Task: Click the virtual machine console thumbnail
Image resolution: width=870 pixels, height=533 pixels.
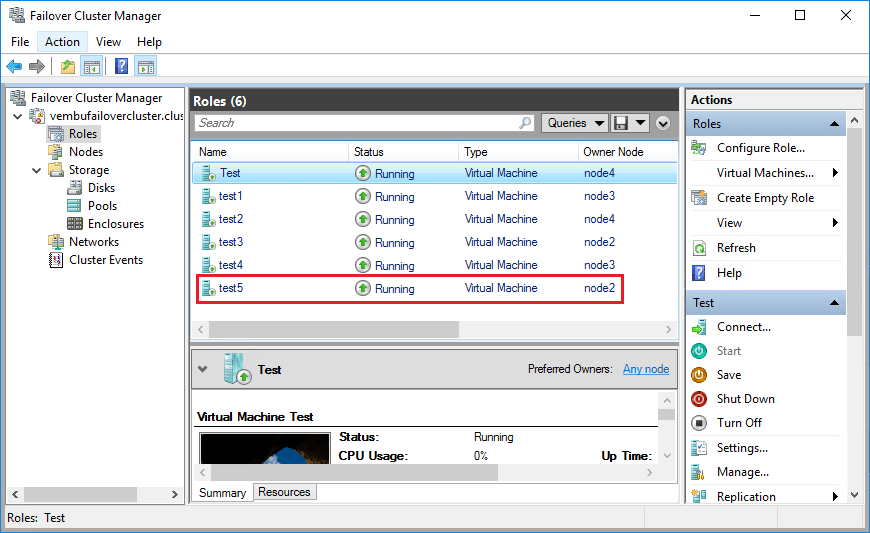Action: coord(265,448)
